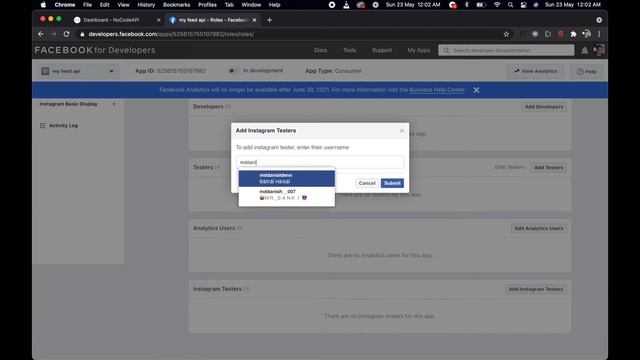Go back to previous page
The height and width of the screenshot is (360, 640).
(x=41, y=34)
